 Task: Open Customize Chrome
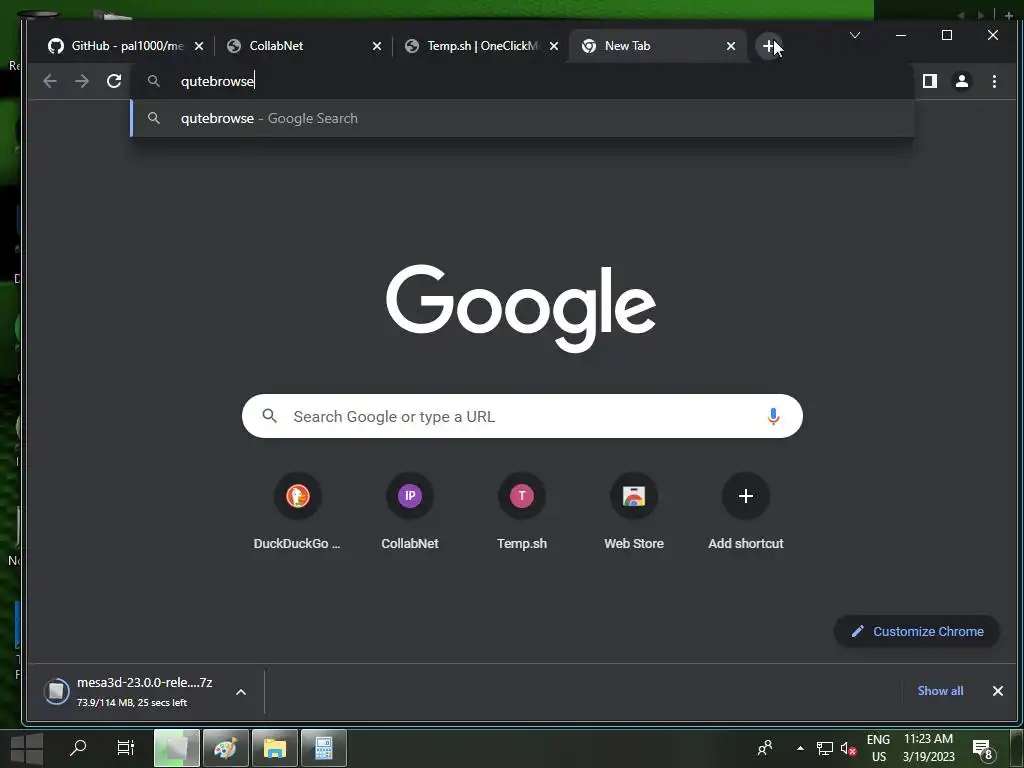pyautogui.click(x=917, y=632)
